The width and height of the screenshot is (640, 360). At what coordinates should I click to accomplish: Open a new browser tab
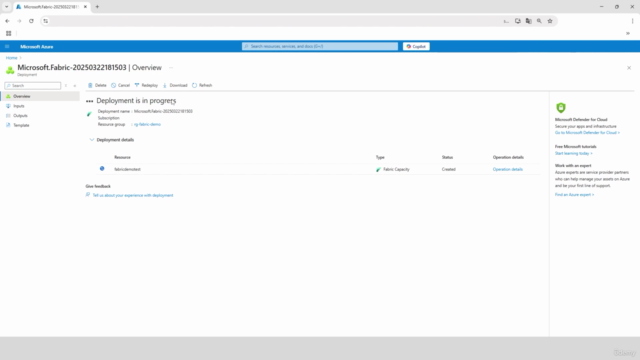[97, 7]
